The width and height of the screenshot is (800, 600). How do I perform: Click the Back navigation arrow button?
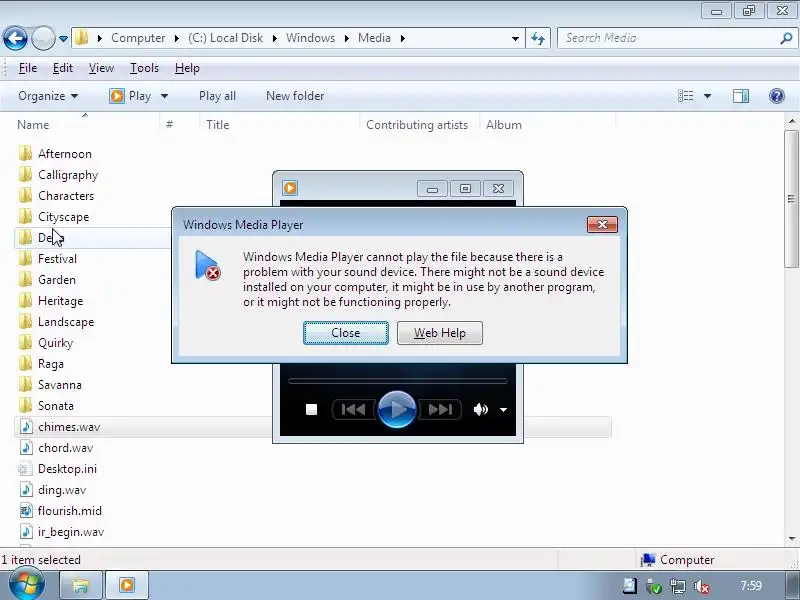point(15,38)
